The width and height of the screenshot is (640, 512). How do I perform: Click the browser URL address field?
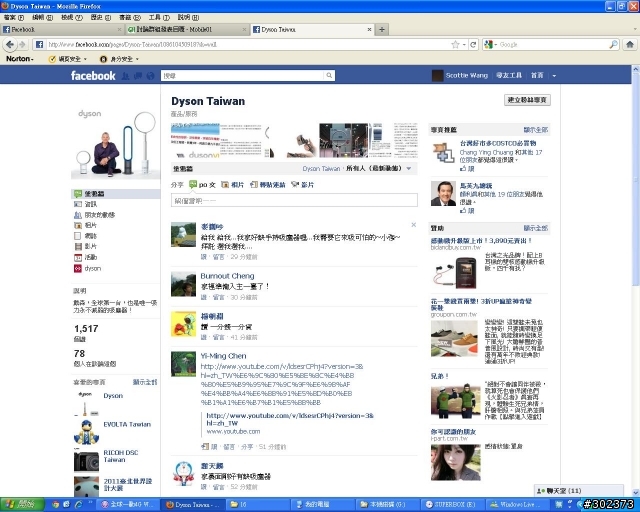pos(247,45)
